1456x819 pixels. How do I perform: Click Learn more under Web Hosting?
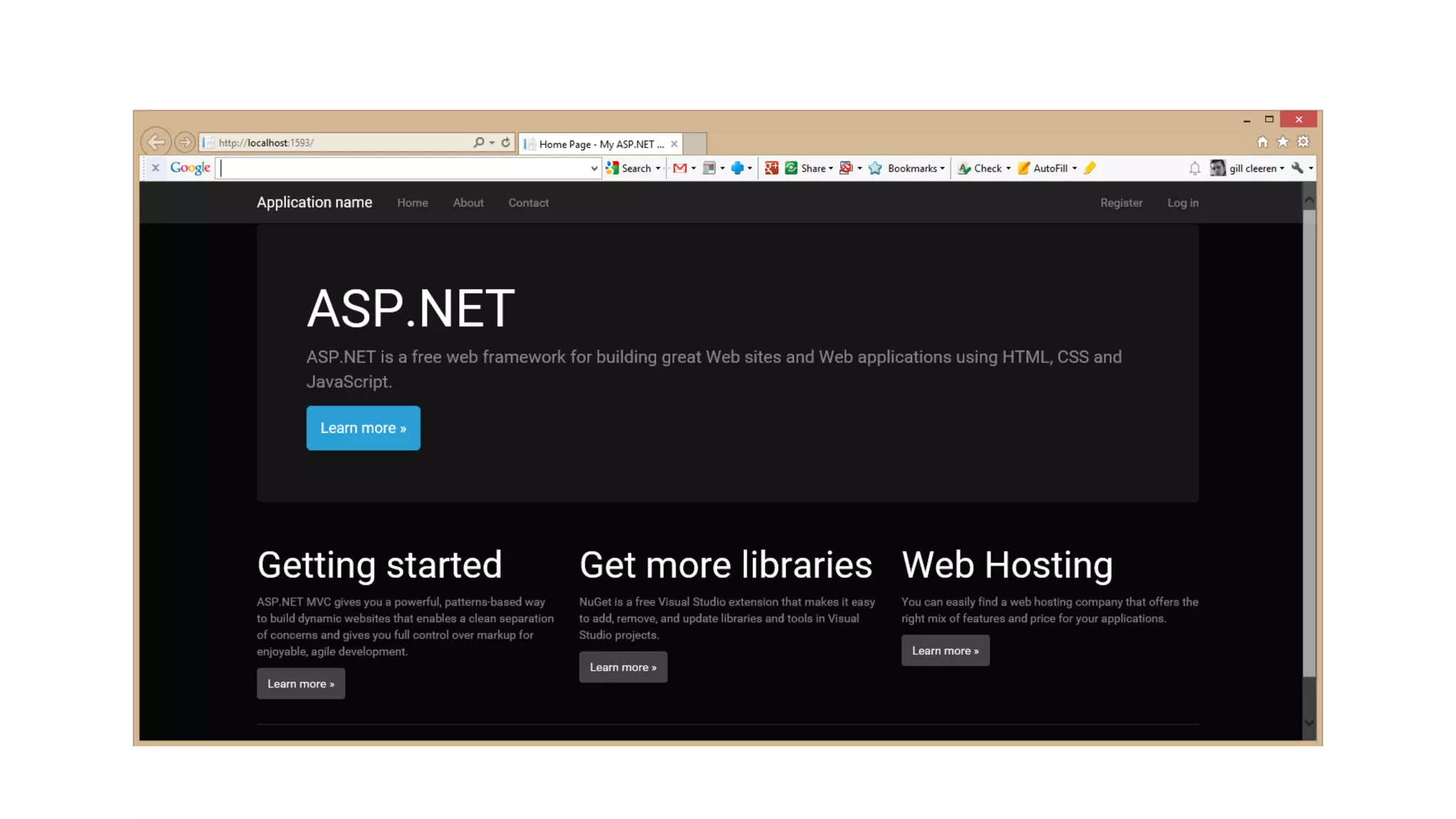click(x=945, y=651)
